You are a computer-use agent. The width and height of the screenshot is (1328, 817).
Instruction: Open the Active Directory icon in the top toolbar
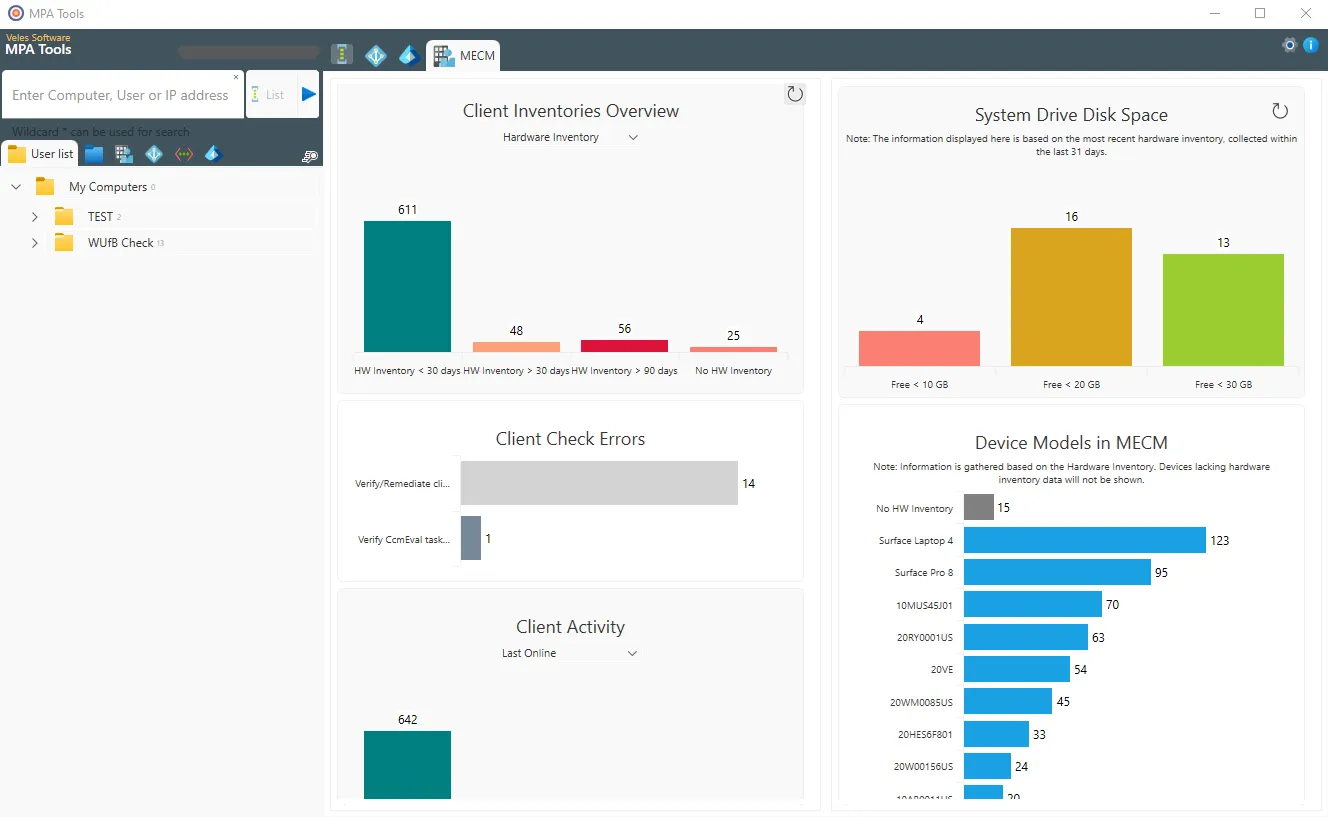point(376,55)
